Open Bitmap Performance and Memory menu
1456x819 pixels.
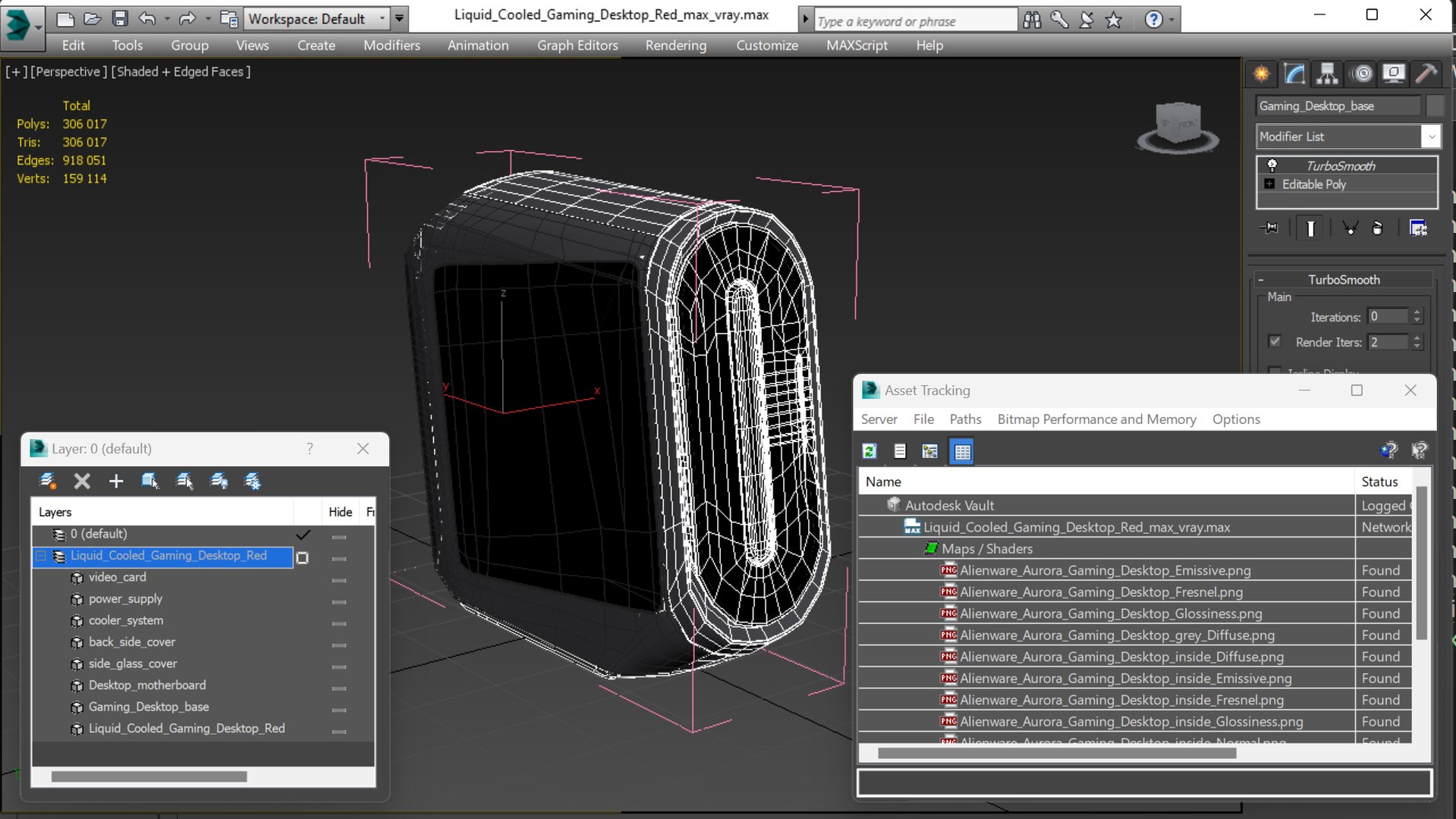[x=1096, y=419]
